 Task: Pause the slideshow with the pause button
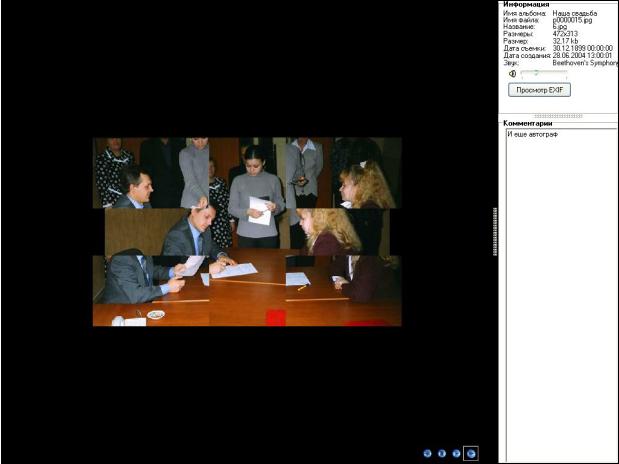pos(442,453)
